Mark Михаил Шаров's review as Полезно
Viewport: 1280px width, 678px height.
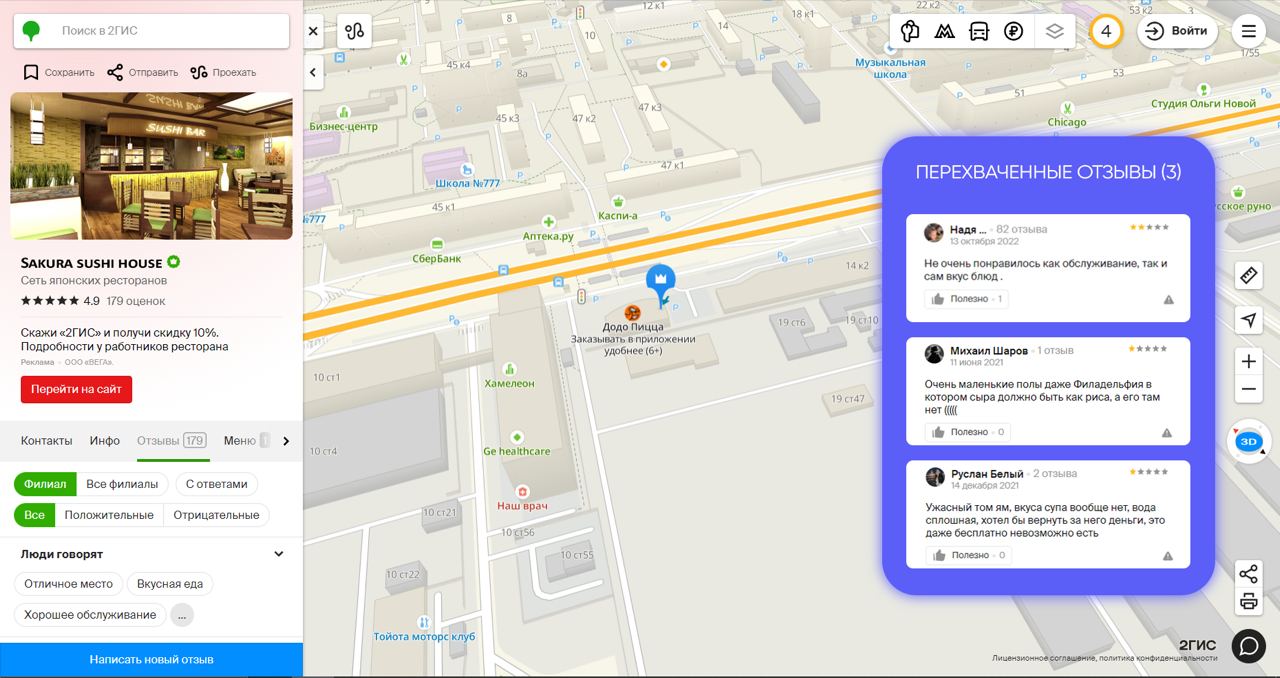point(967,432)
